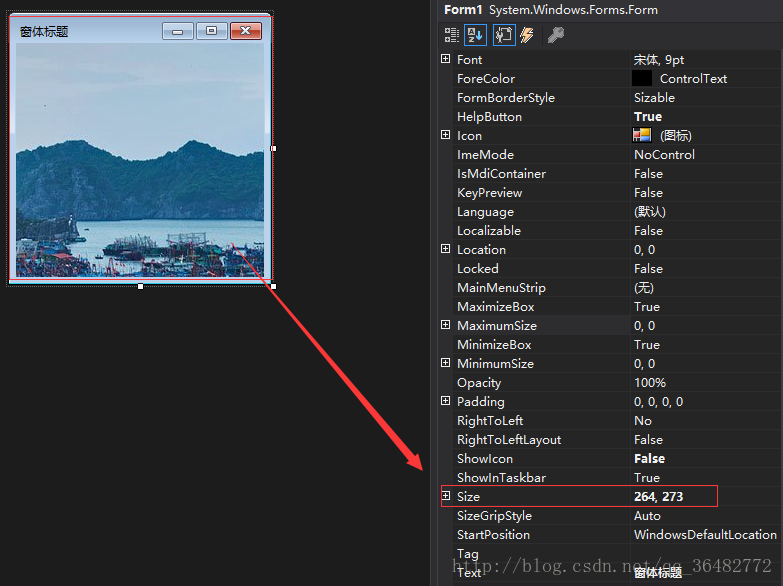This screenshot has height=586, width=783.
Task: Click the StartPosition WindowsDefaultLocation value
Action: (x=705, y=535)
